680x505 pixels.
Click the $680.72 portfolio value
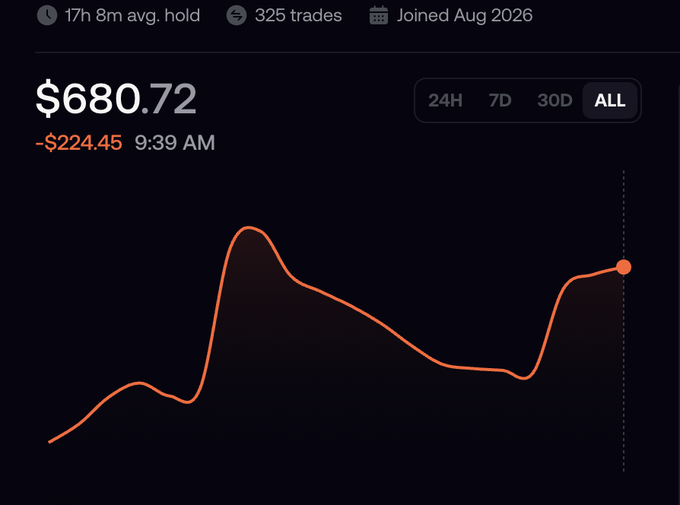(116, 99)
